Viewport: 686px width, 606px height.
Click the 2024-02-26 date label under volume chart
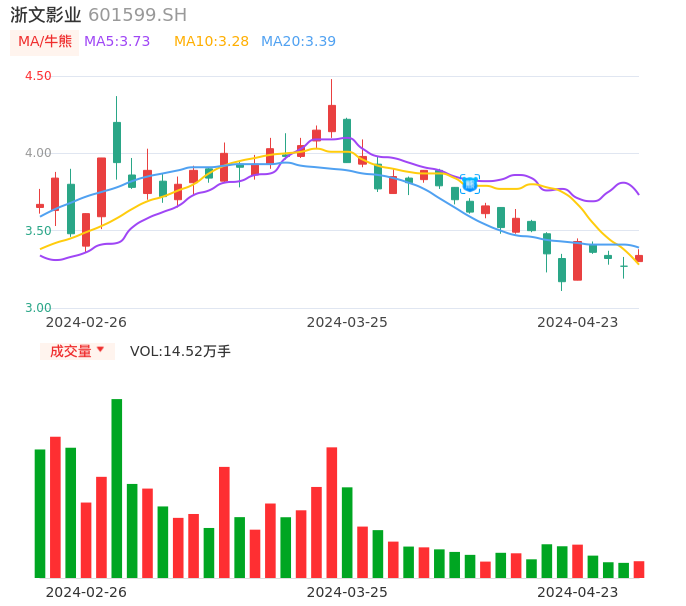86,592
